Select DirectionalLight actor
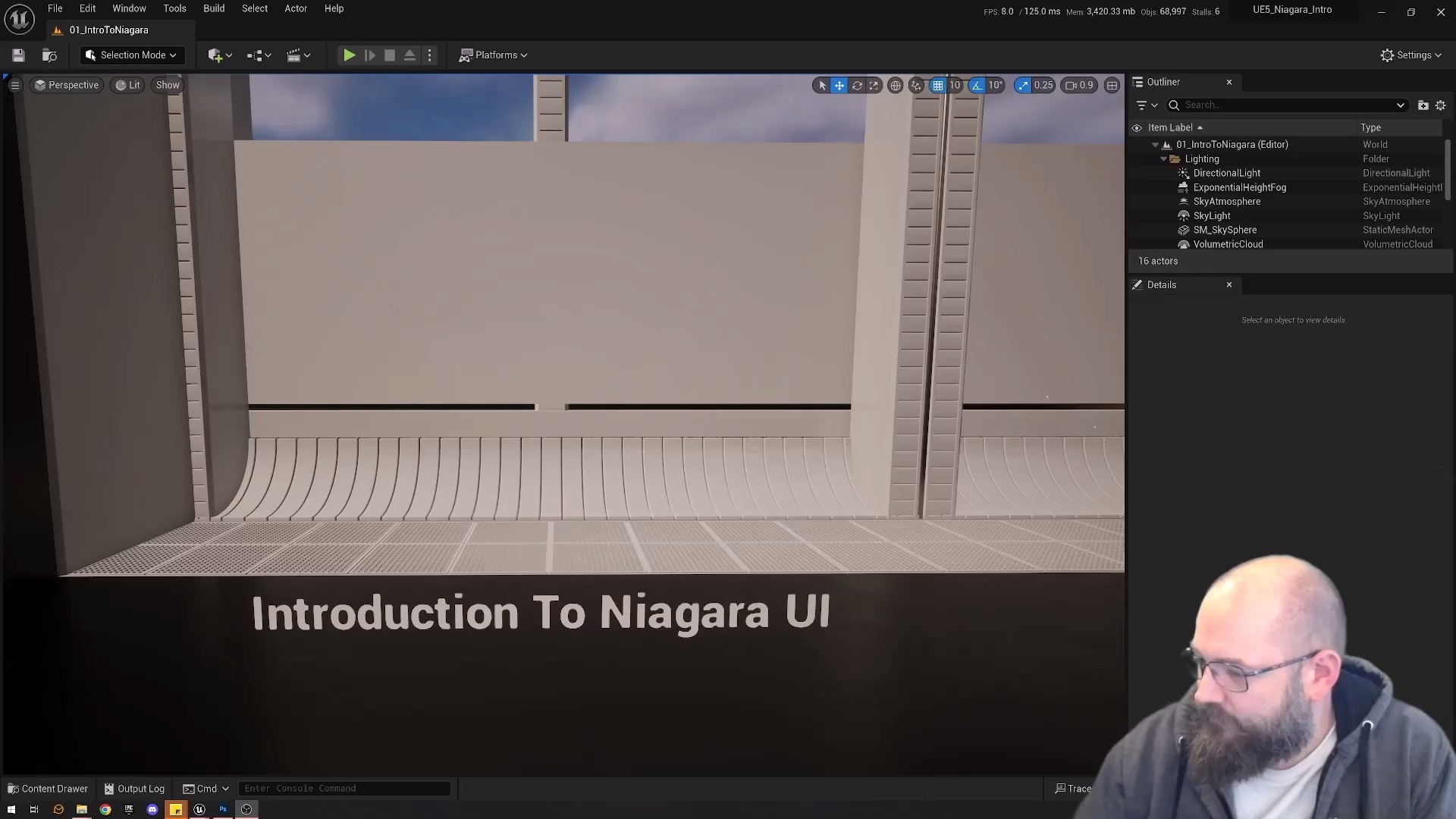This screenshot has width=1456, height=819. pyautogui.click(x=1226, y=174)
